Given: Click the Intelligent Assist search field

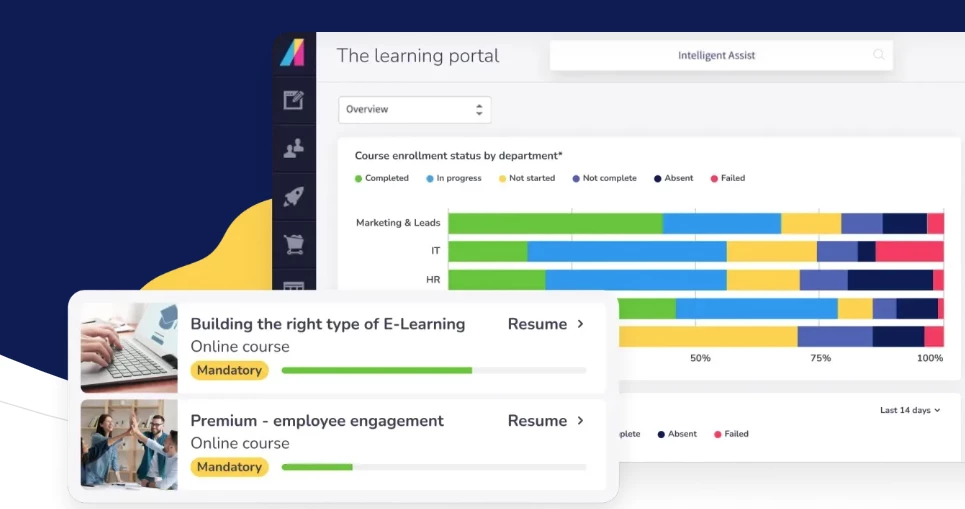Looking at the screenshot, I should (x=721, y=55).
